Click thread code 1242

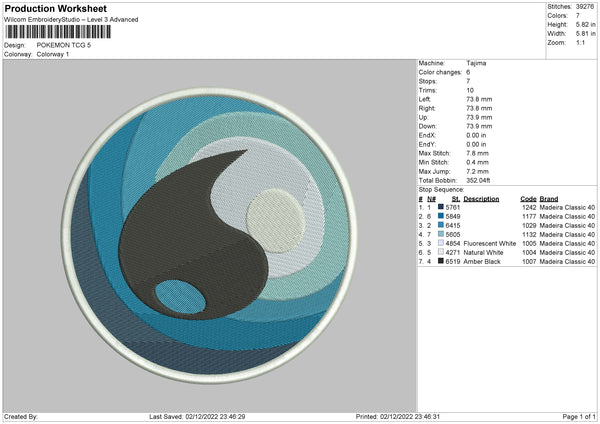coord(529,207)
